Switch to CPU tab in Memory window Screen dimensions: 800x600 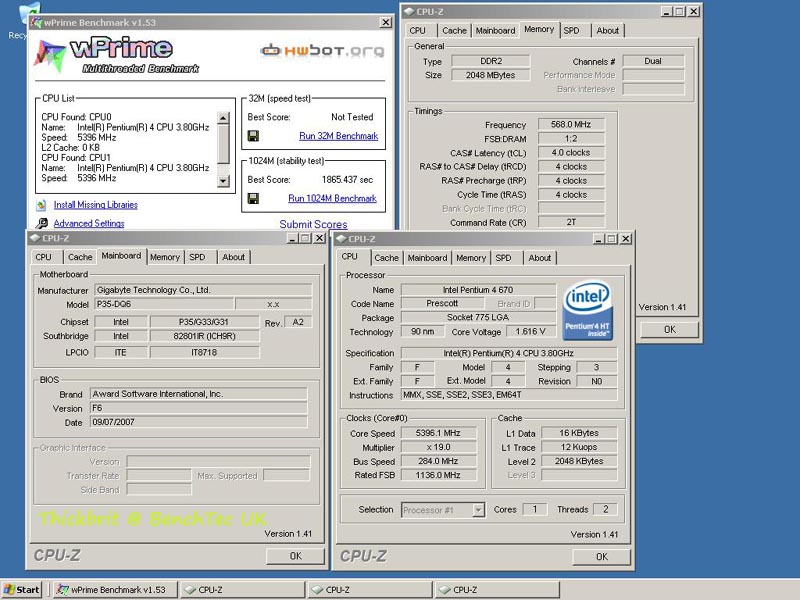tap(417, 31)
